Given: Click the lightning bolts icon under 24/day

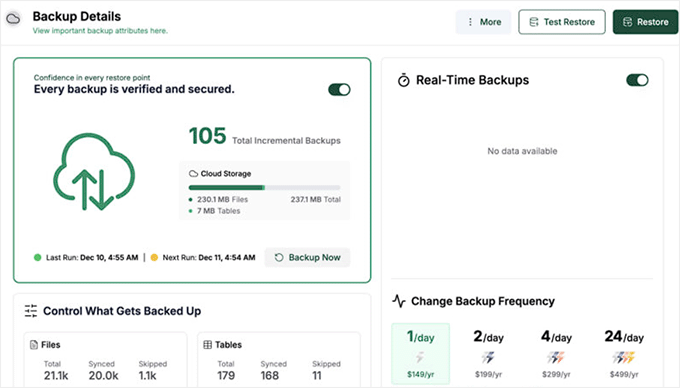Looking at the screenshot, I should tap(624, 358).
